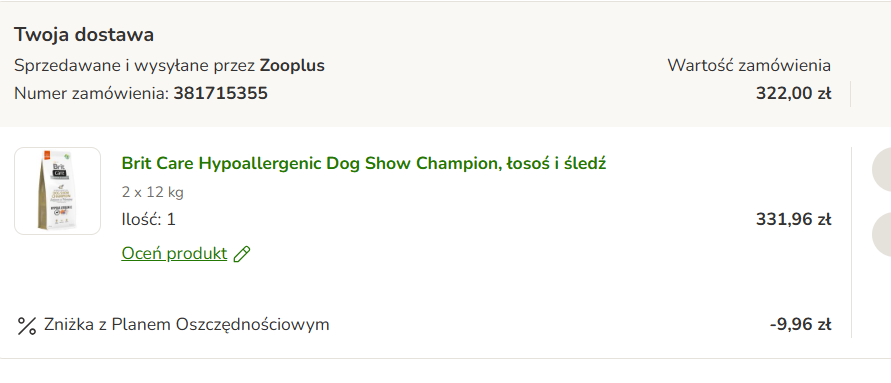891x383 pixels.
Task: Click the Numer zamówienia label
Action: (91, 93)
